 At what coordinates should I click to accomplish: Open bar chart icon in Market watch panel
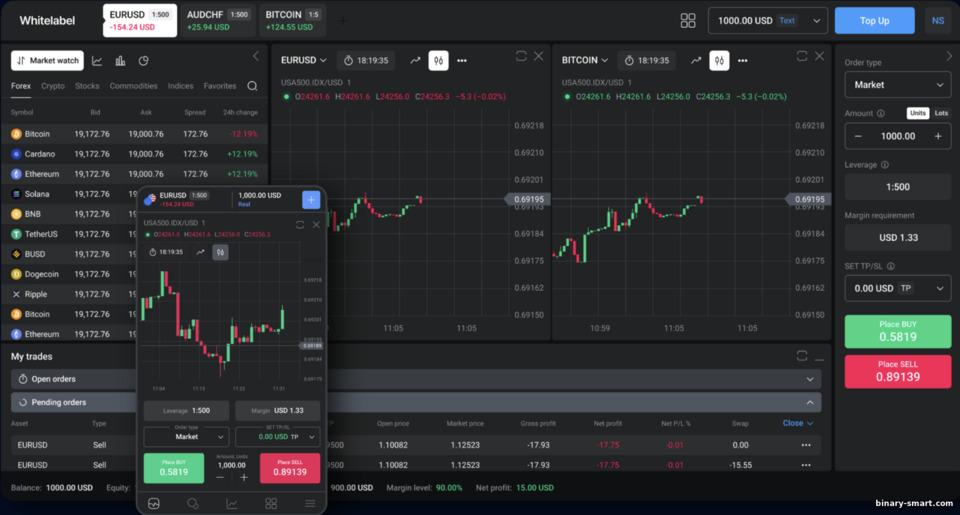point(120,61)
